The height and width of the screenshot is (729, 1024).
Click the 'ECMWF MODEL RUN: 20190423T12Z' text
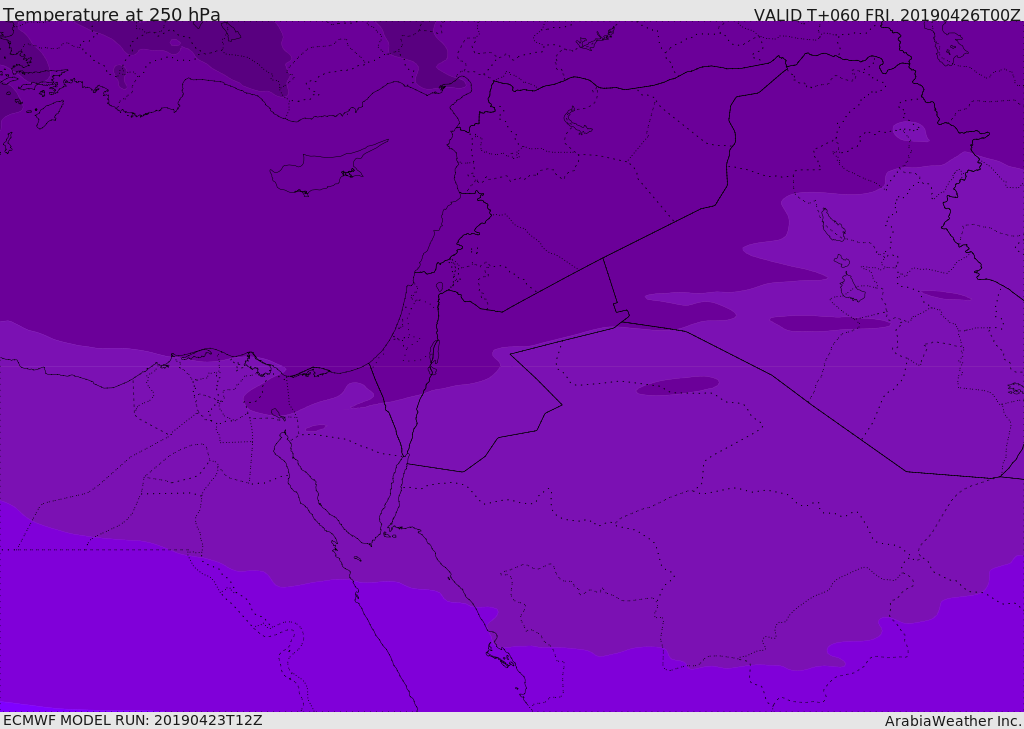tap(133, 720)
